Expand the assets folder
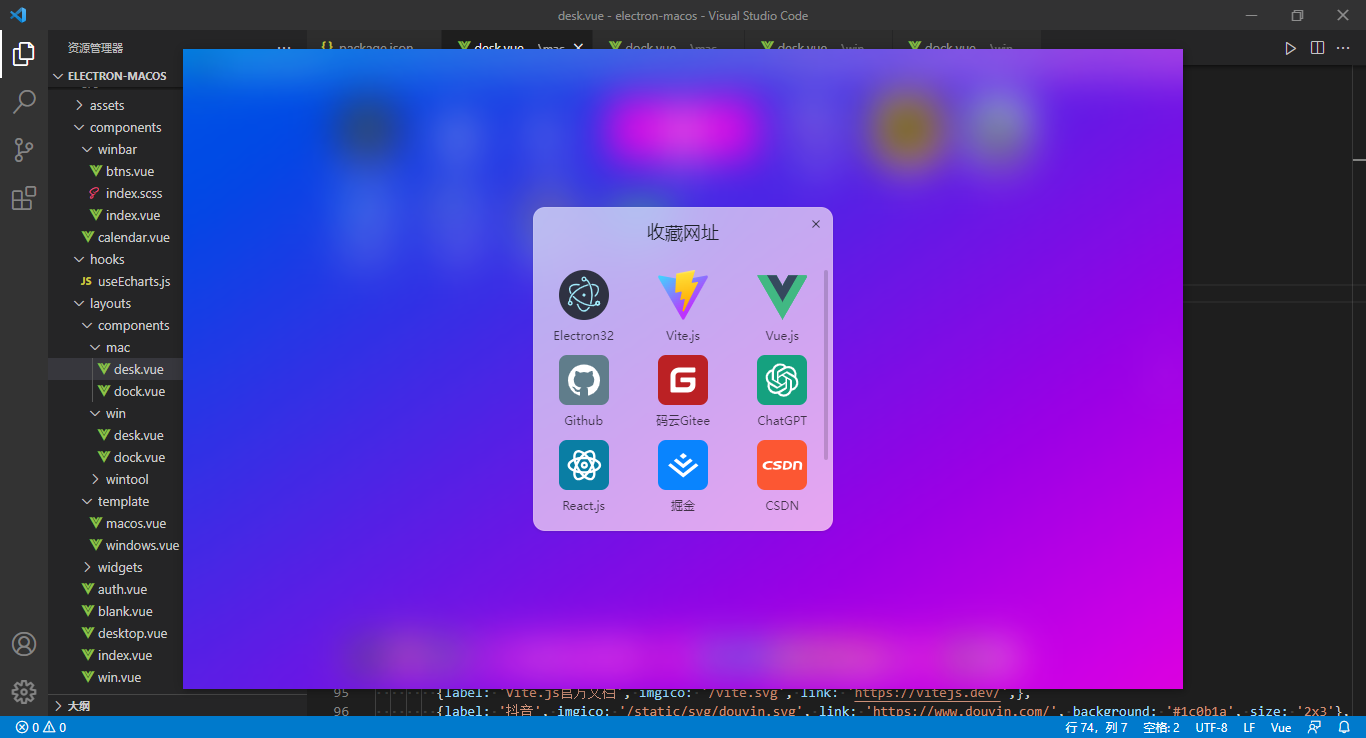Screen dimensions: 1366x738 pyautogui.click(x=106, y=105)
